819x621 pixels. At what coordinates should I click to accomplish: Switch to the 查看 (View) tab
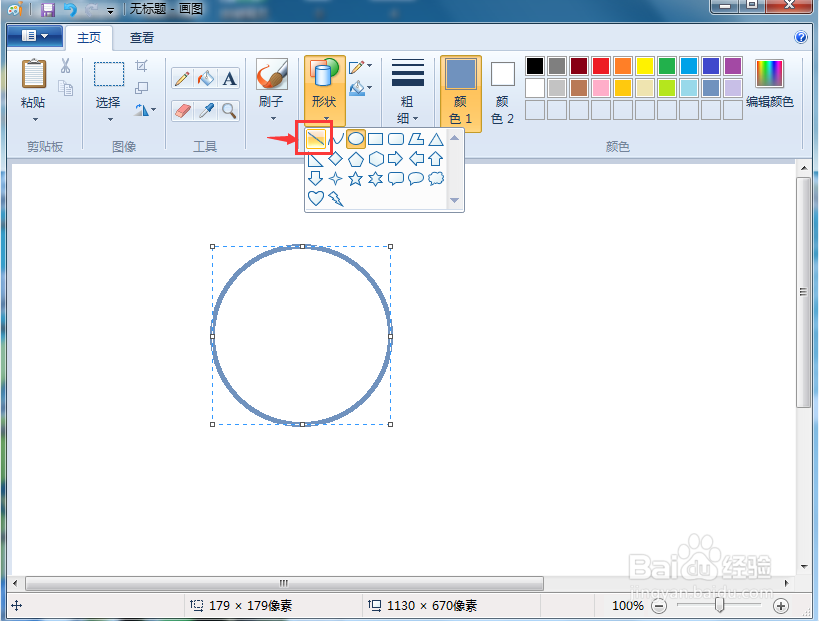(142, 38)
